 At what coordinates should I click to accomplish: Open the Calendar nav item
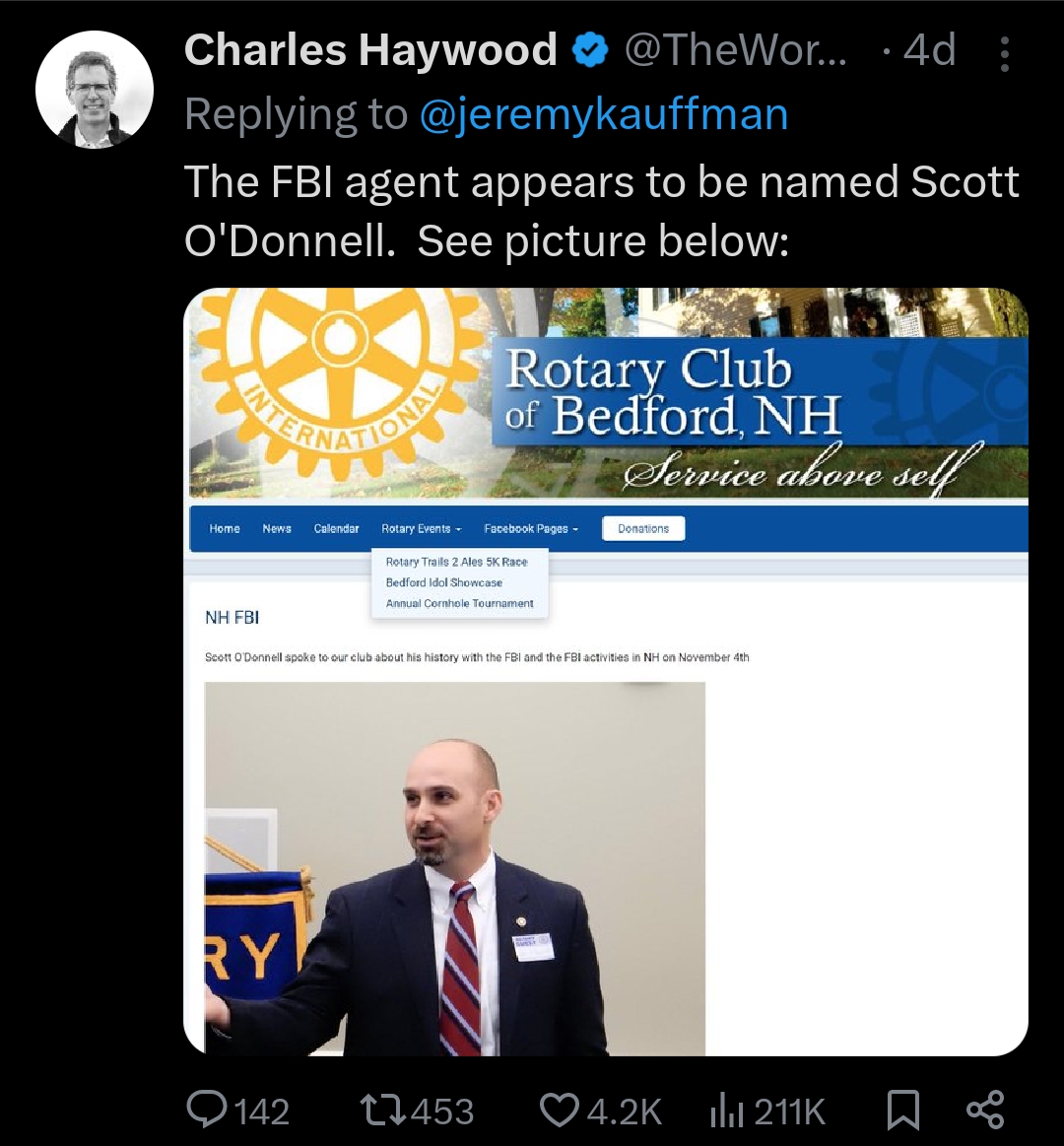click(x=336, y=528)
